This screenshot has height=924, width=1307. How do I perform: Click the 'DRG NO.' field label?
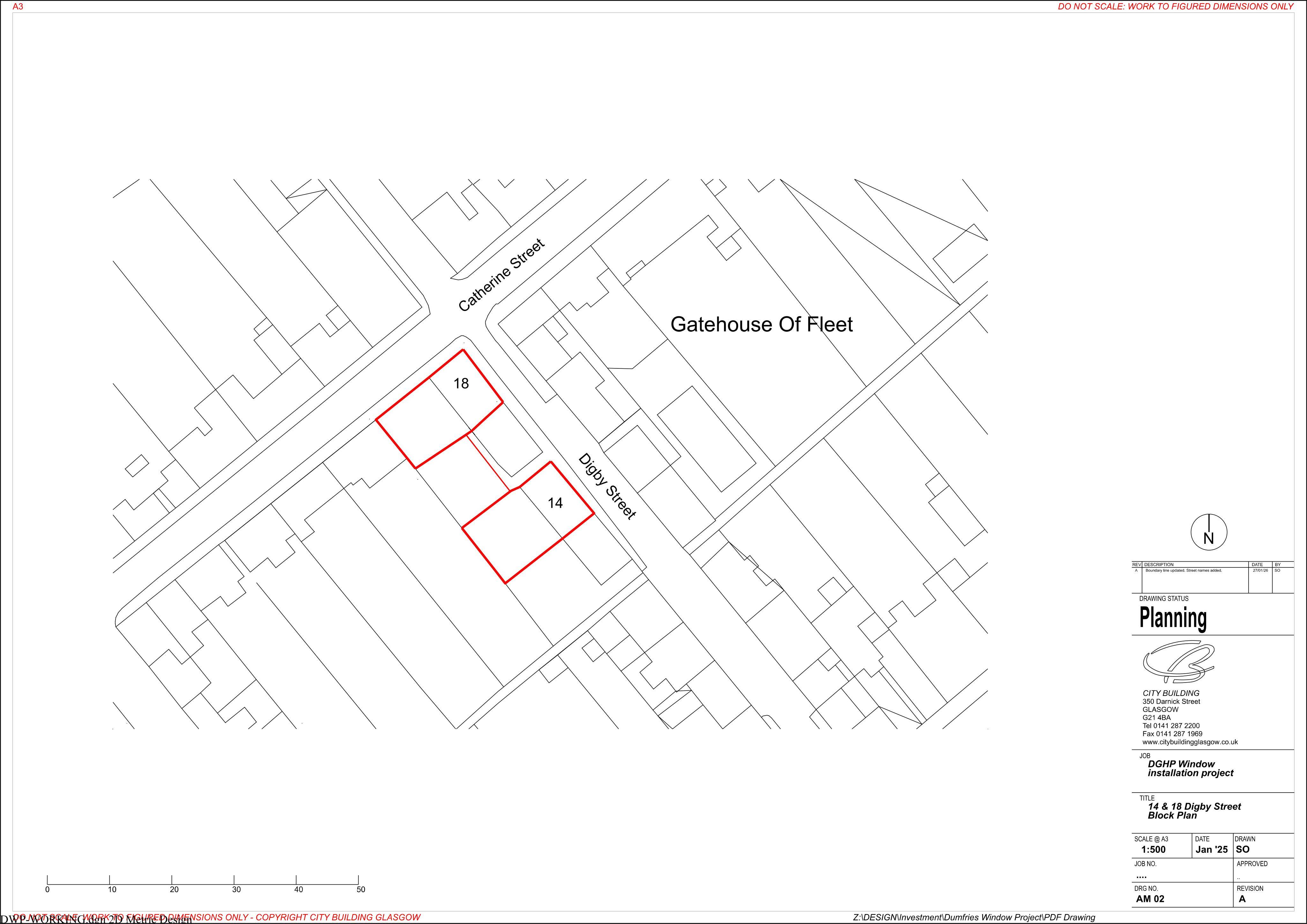[1146, 889]
